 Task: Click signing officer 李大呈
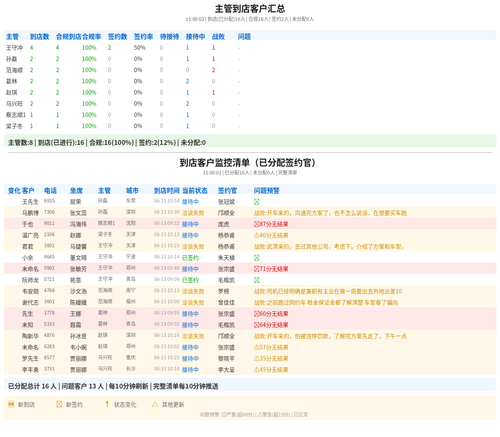[226, 370]
